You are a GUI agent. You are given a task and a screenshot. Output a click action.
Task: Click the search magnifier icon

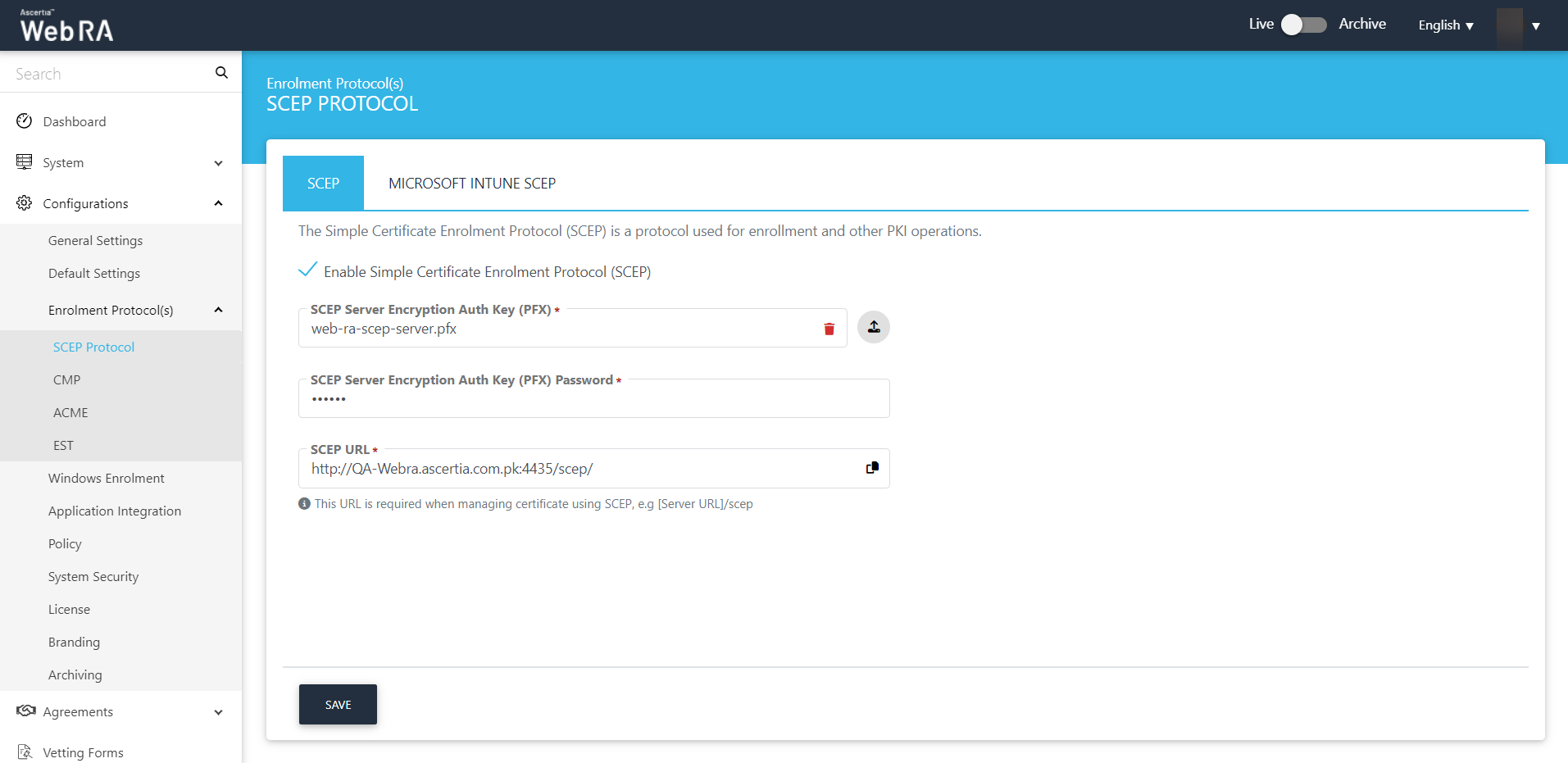pyautogui.click(x=221, y=73)
